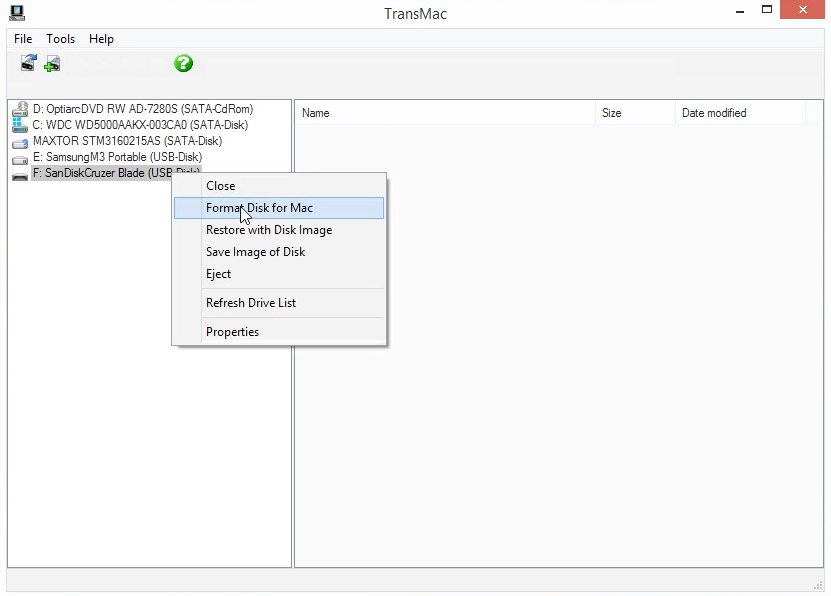The width and height of the screenshot is (831, 596).
Task: Choose Restore with Disk Image
Action: click(279, 230)
